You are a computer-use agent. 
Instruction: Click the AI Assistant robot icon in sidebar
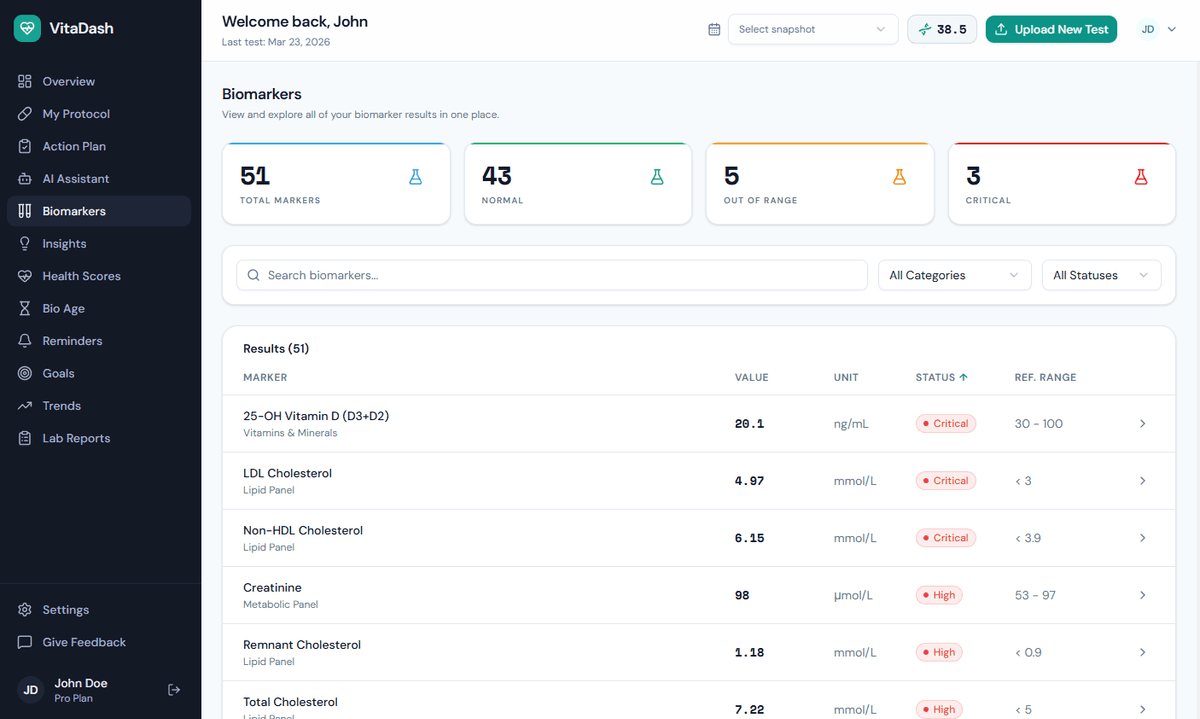[x=24, y=178]
